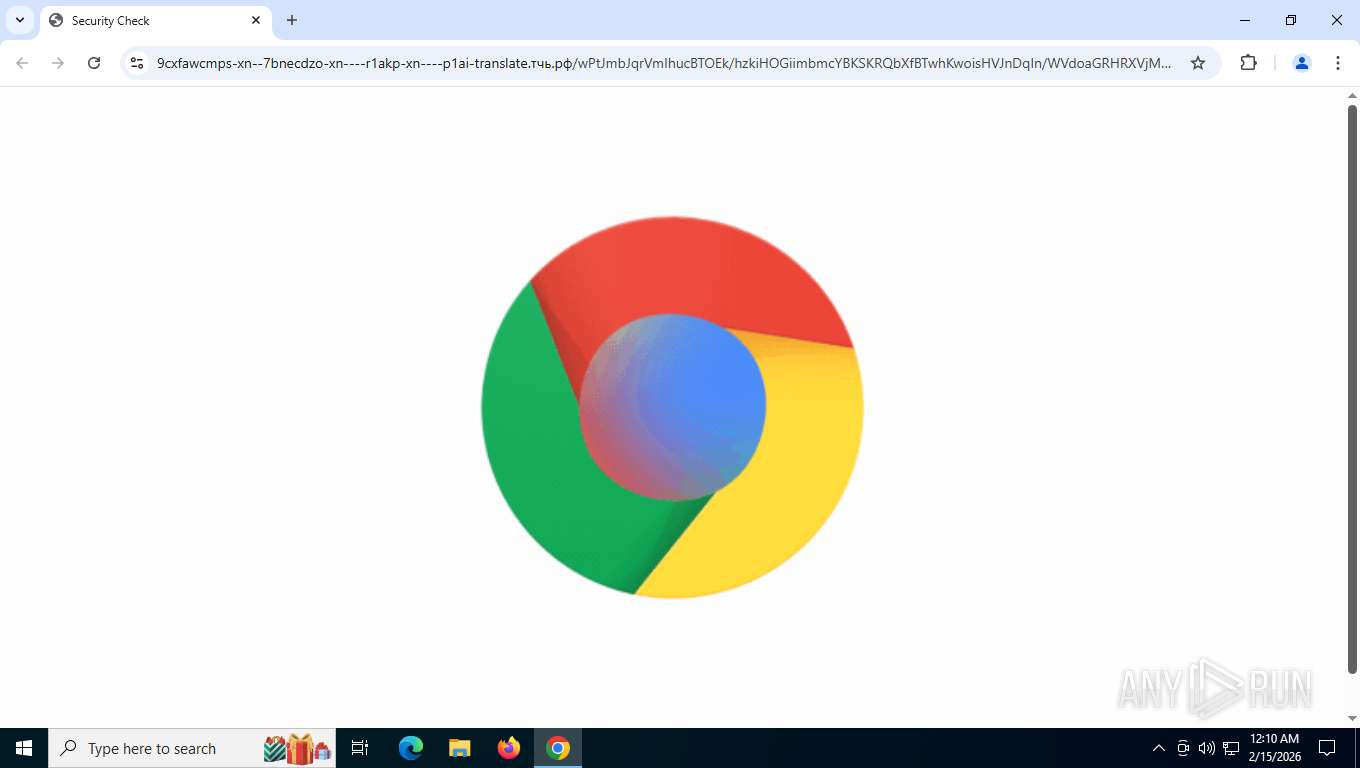Select Chrome icon on taskbar
The width and height of the screenshot is (1360, 768).
point(558,748)
